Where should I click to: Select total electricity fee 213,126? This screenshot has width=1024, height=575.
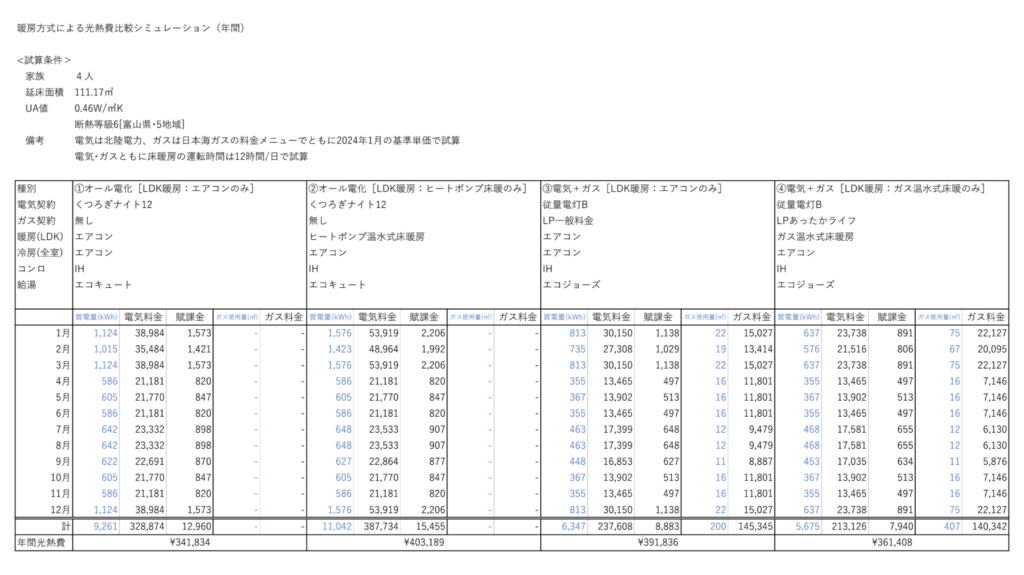[x=849, y=527]
